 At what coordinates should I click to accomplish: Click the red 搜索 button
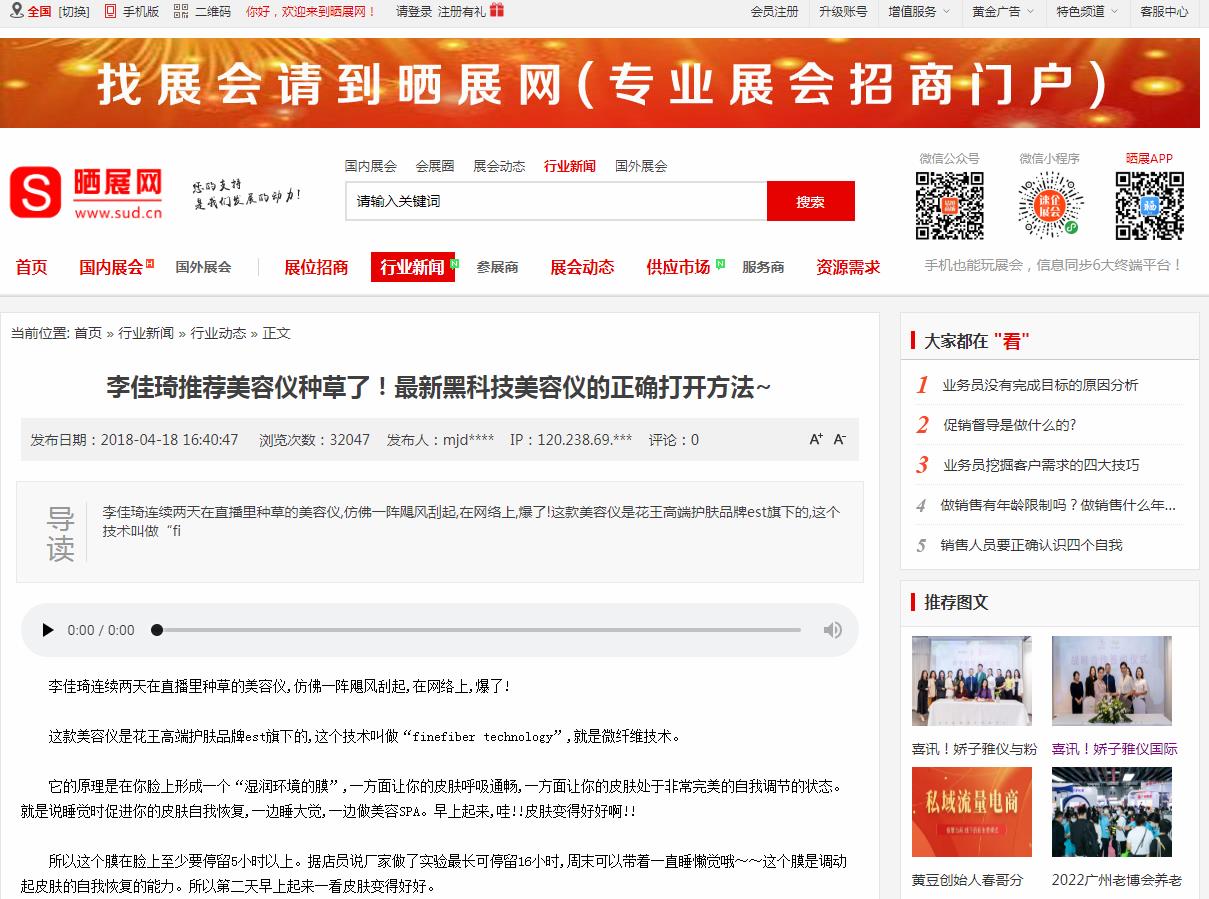(811, 201)
